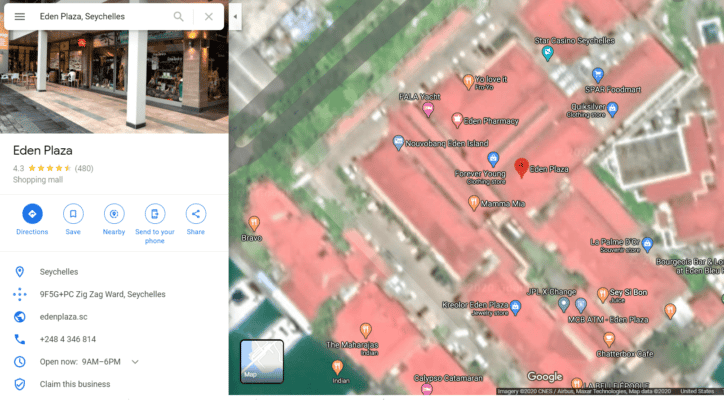Screen dimensions: 724x400
Task: Select Eden Pharmacy marker
Action: (457, 120)
